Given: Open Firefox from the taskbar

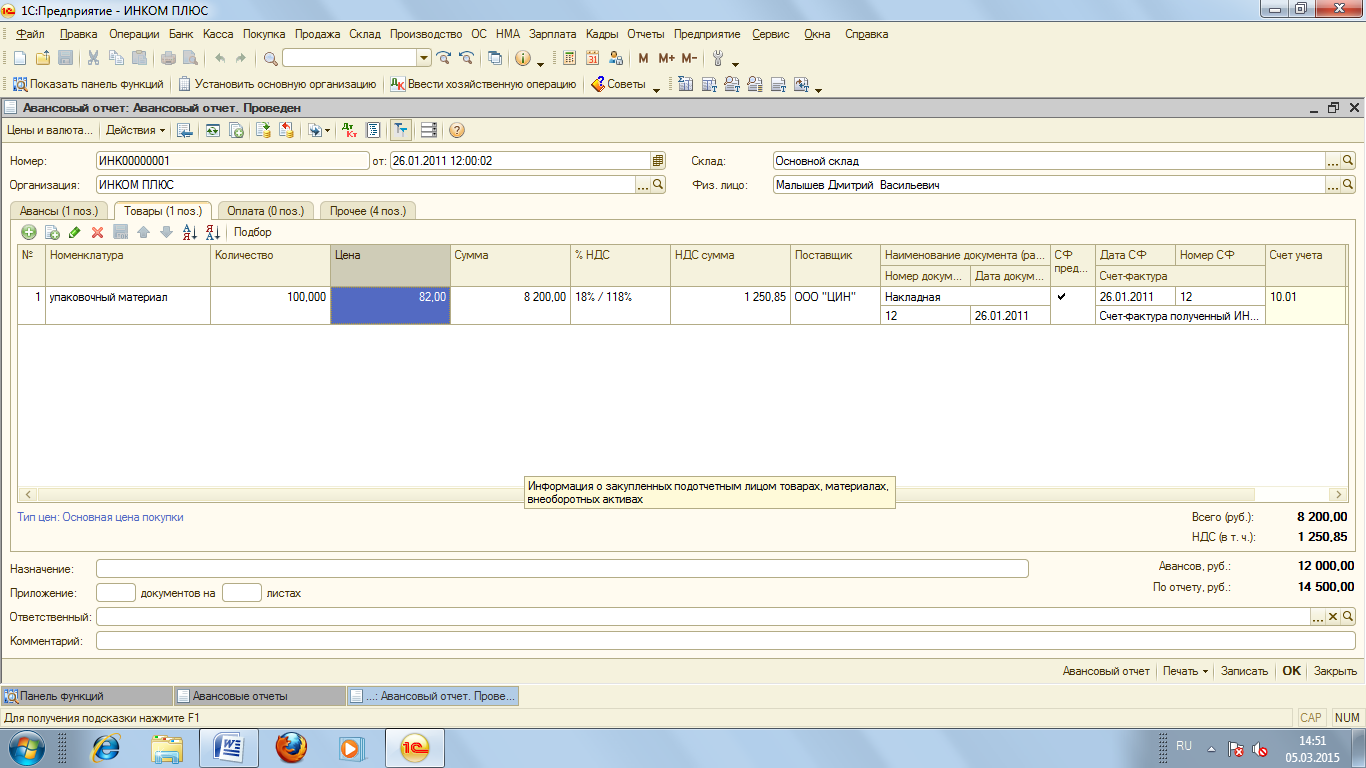Looking at the screenshot, I should click(x=290, y=747).
